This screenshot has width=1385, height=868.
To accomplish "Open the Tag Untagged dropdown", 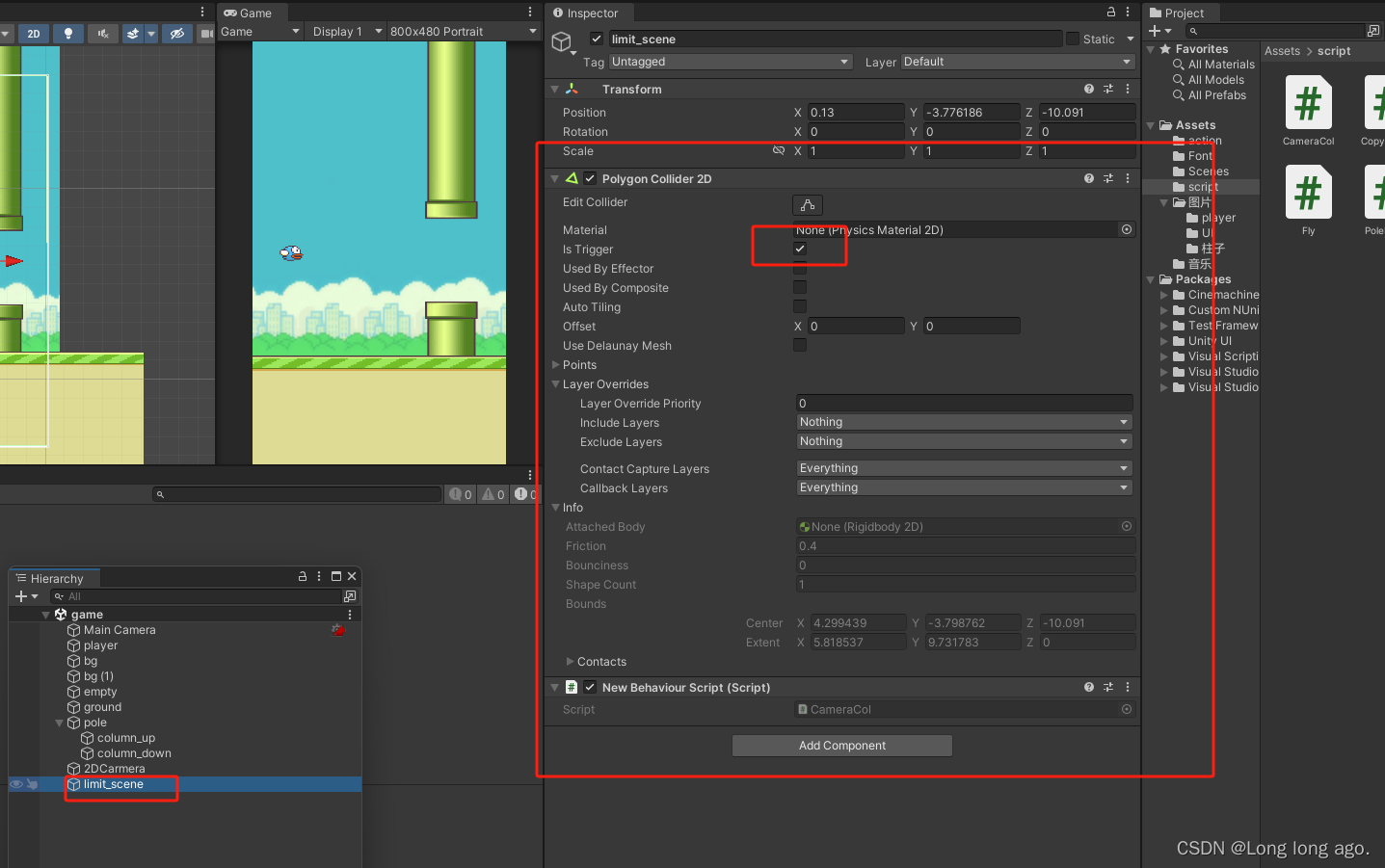I will tap(731, 62).
